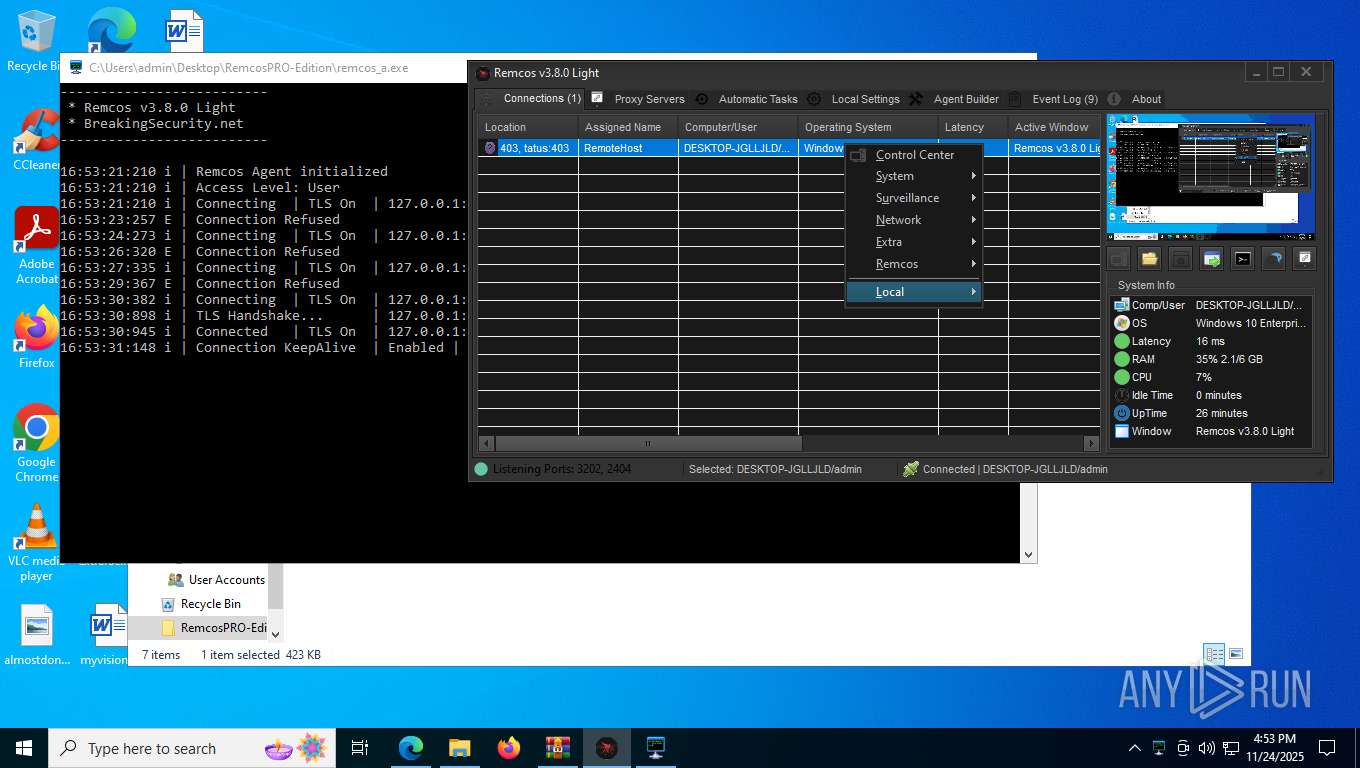The height and width of the screenshot is (768, 1360).
Task: Switch Explorer to large icons view toggle
Action: point(1236,655)
